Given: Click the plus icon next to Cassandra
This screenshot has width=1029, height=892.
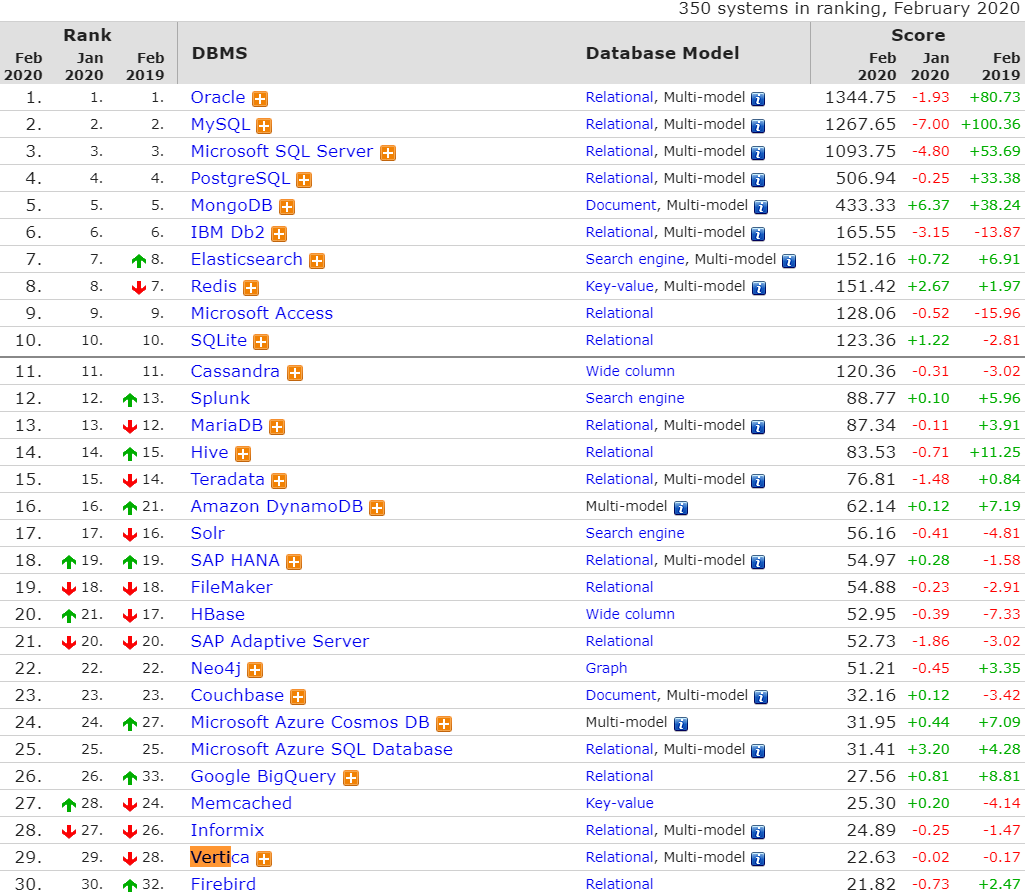Looking at the screenshot, I should click(x=295, y=373).
